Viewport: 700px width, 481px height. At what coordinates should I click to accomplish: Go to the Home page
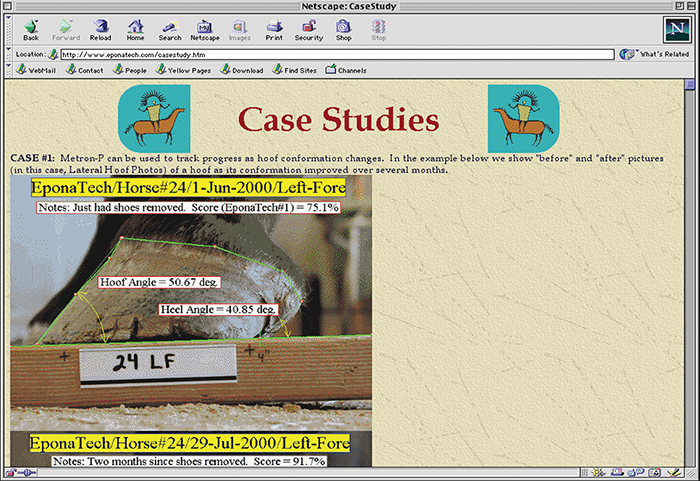[135, 28]
